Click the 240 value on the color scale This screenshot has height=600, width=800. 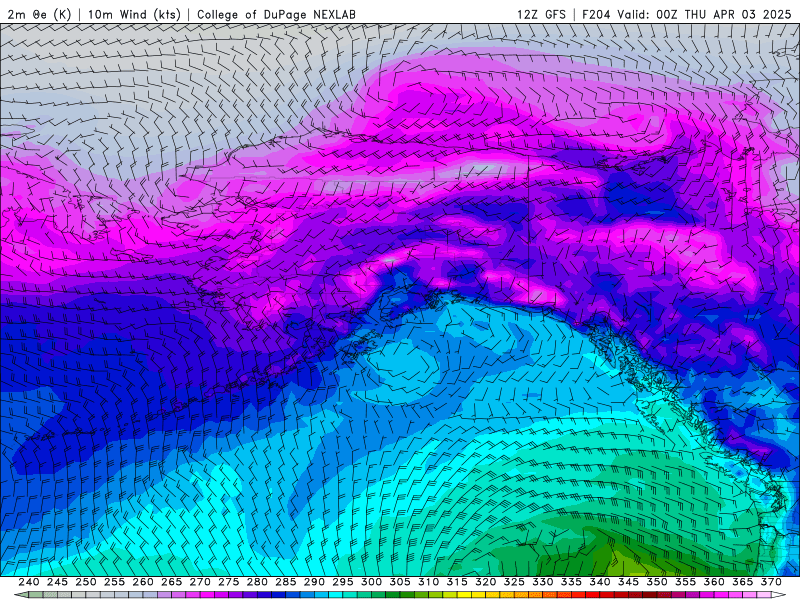coord(29,582)
